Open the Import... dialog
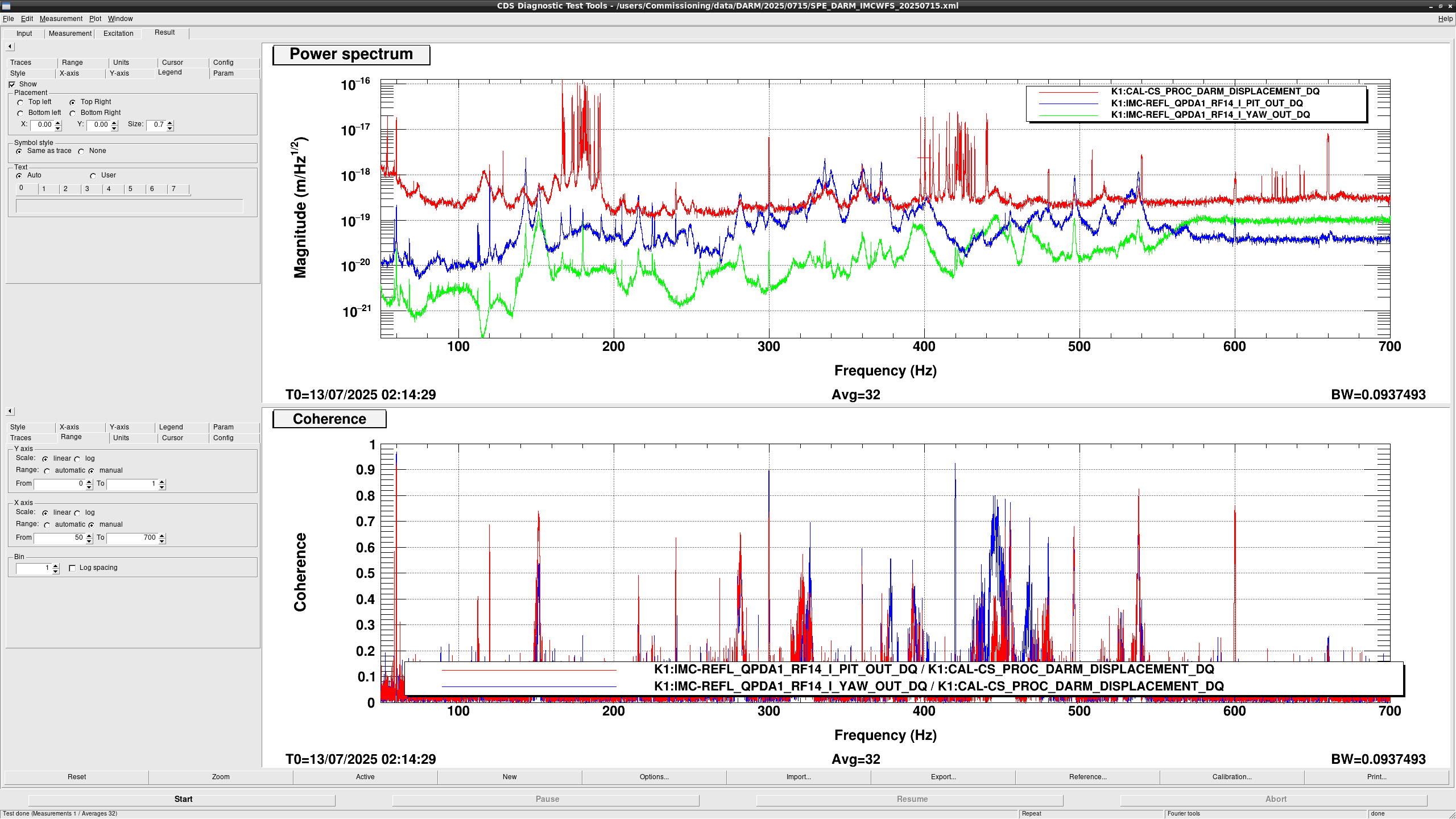Image resolution: width=1456 pixels, height=819 pixels. (799, 777)
